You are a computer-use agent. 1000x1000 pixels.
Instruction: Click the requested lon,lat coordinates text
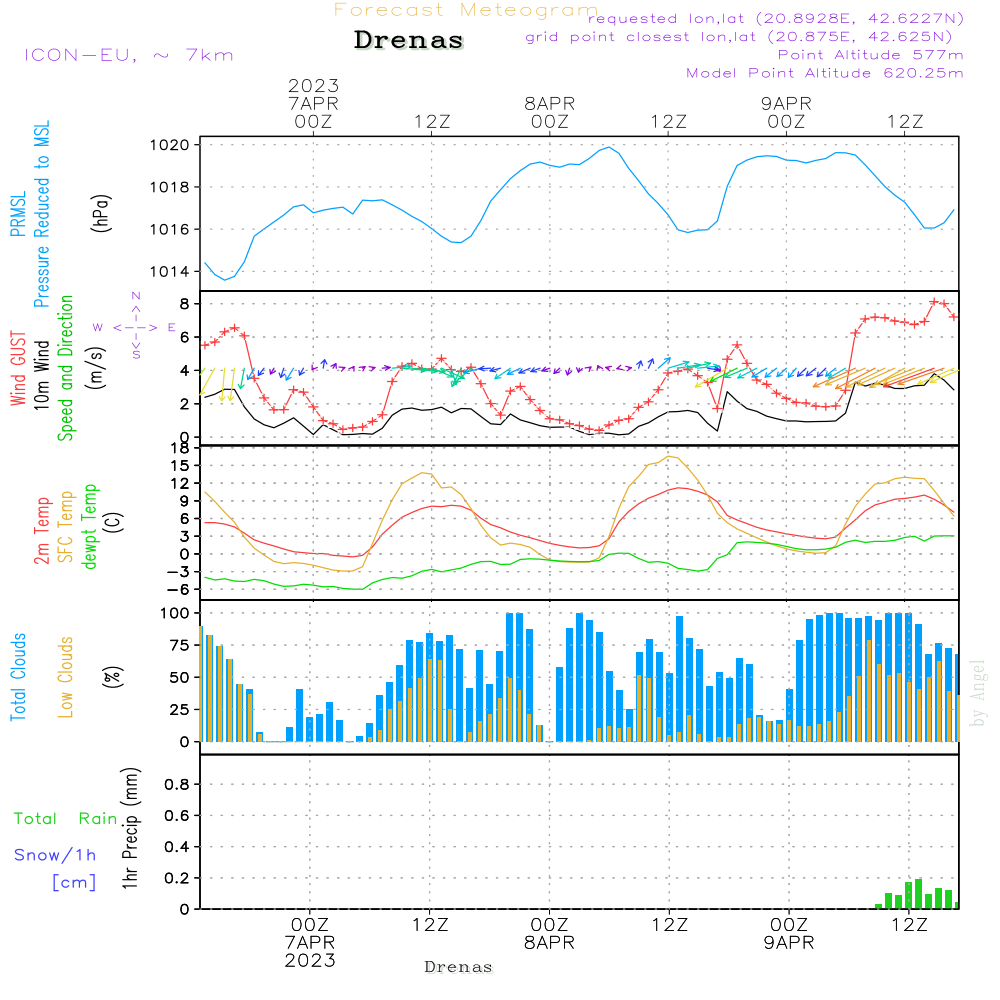click(x=775, y=19)
